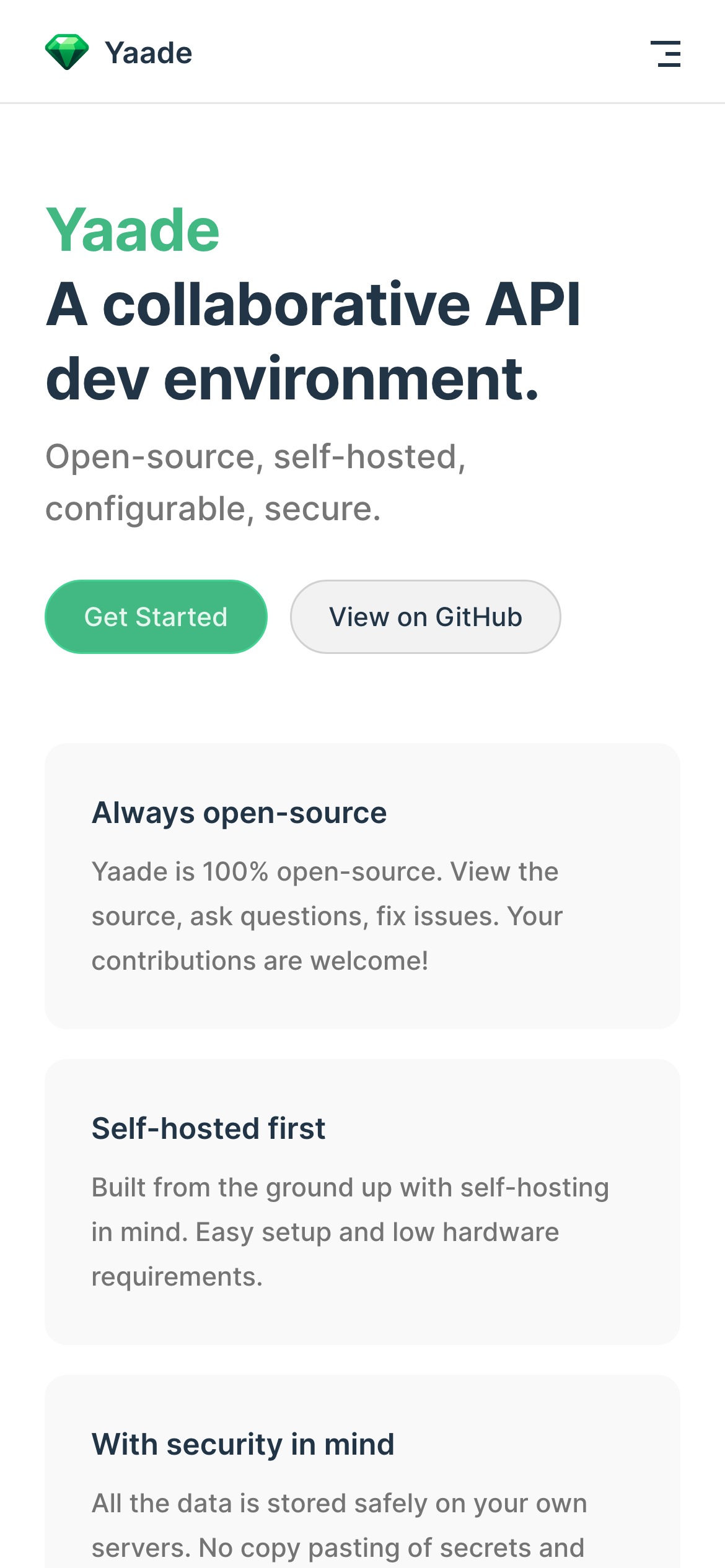Screen dimensions: 725x1568
Task: Click the "Built from the ground up" line
Action: (350, 1187)
